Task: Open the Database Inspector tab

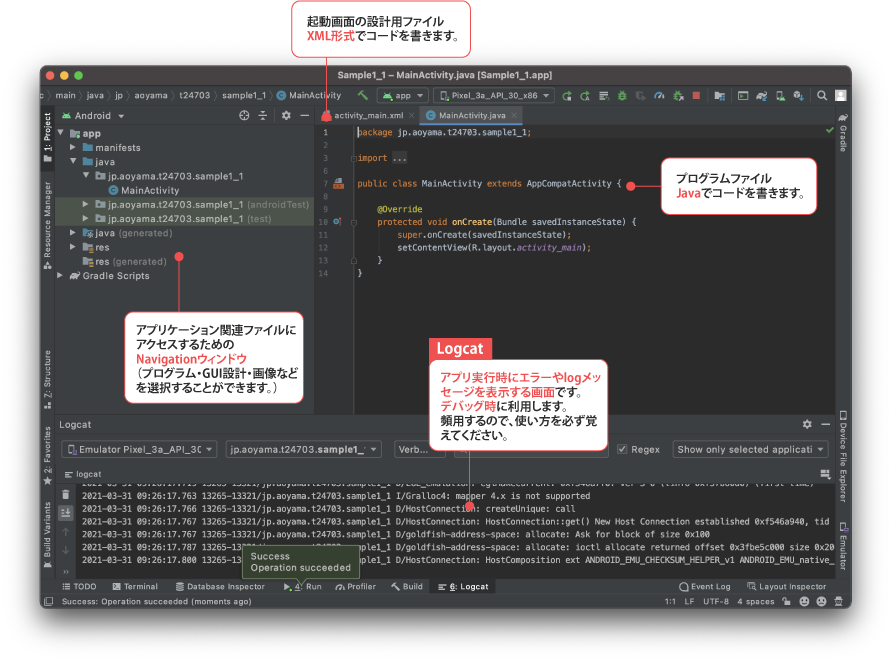Action: 220,586
